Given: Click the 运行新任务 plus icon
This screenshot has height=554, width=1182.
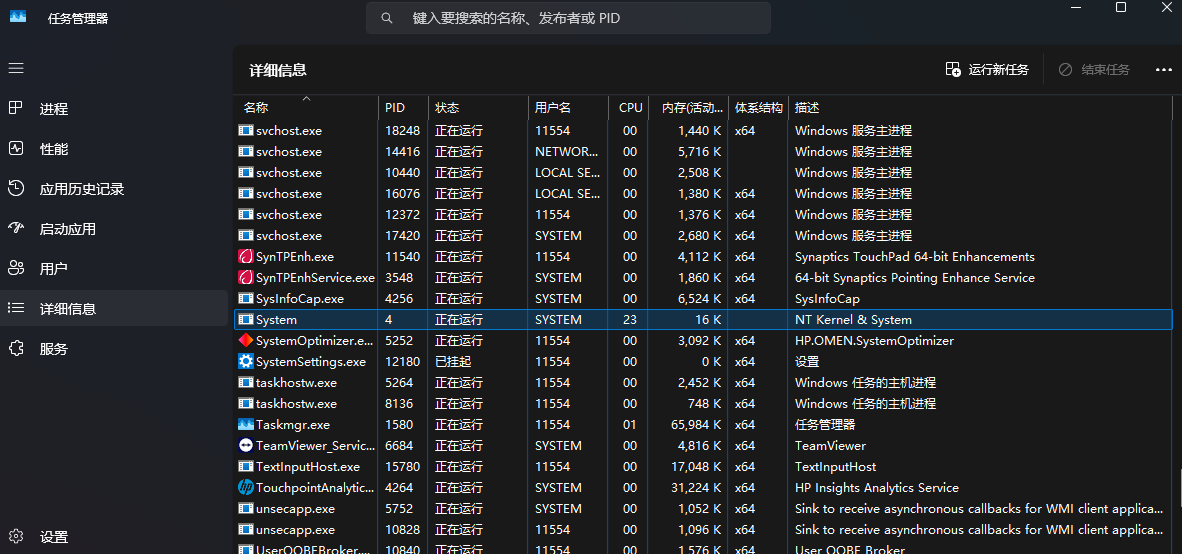Looking at the screenshot, I should [x=953, y=70].
